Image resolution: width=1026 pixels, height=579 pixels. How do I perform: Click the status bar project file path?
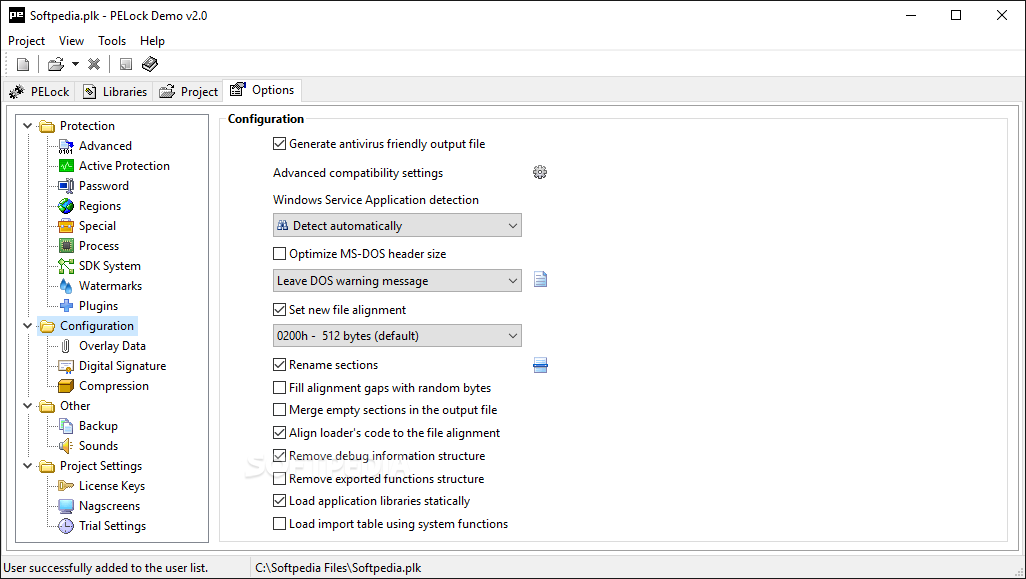(338, 568)
